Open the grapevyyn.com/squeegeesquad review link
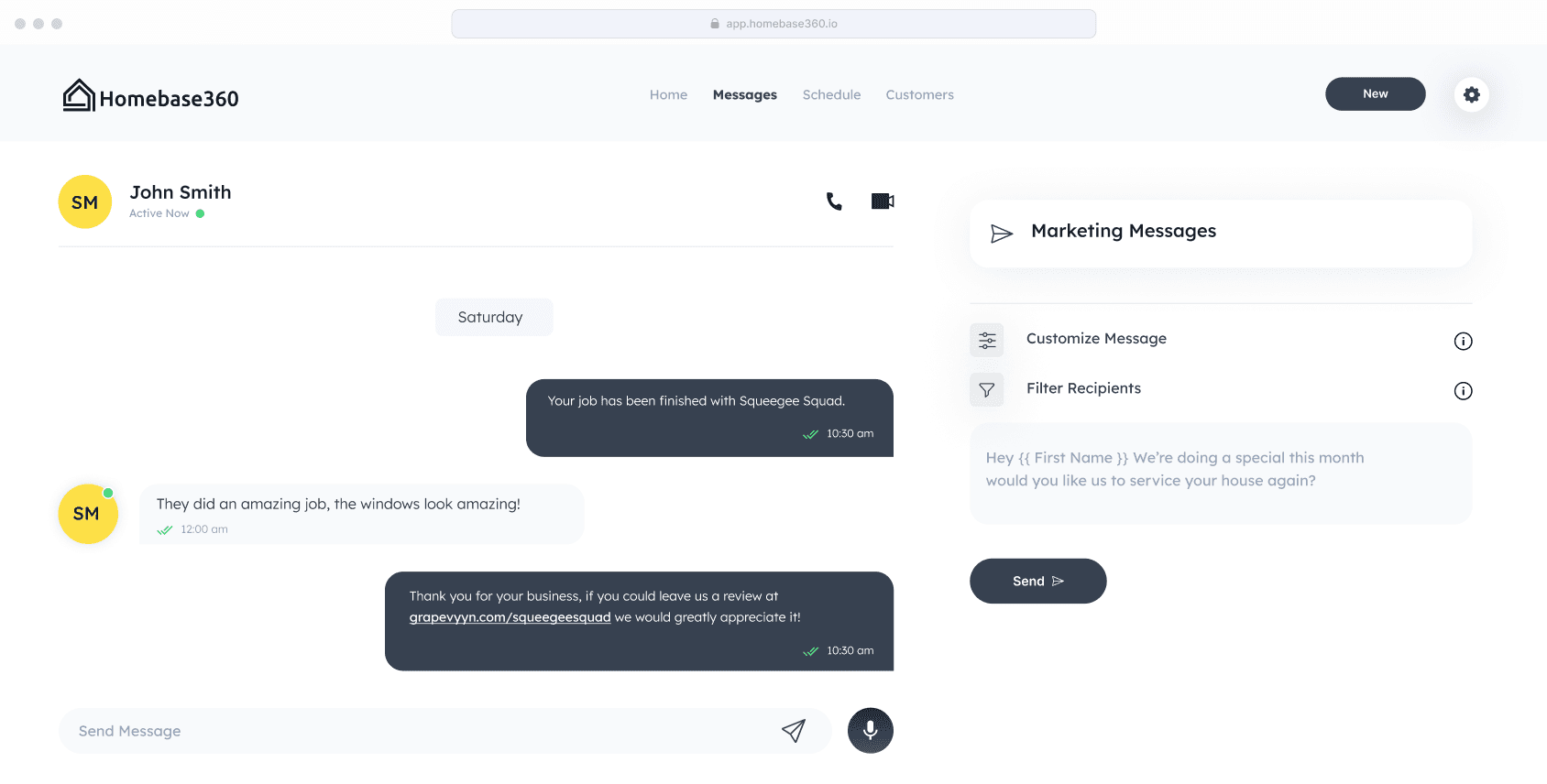Viewport: 1547px width, 784px height. coord(510,616)
